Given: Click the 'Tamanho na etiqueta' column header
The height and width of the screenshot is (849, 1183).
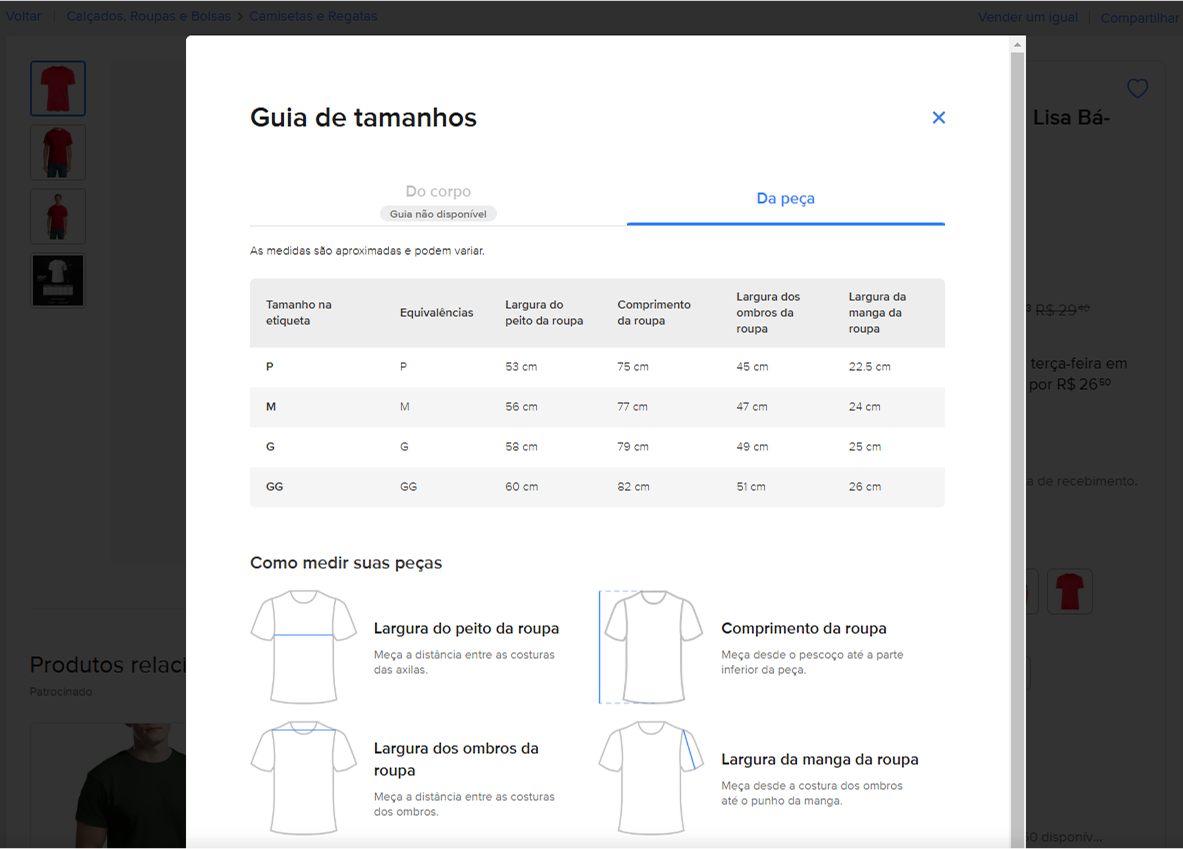Looking at the screenshot, I should 299,312.
